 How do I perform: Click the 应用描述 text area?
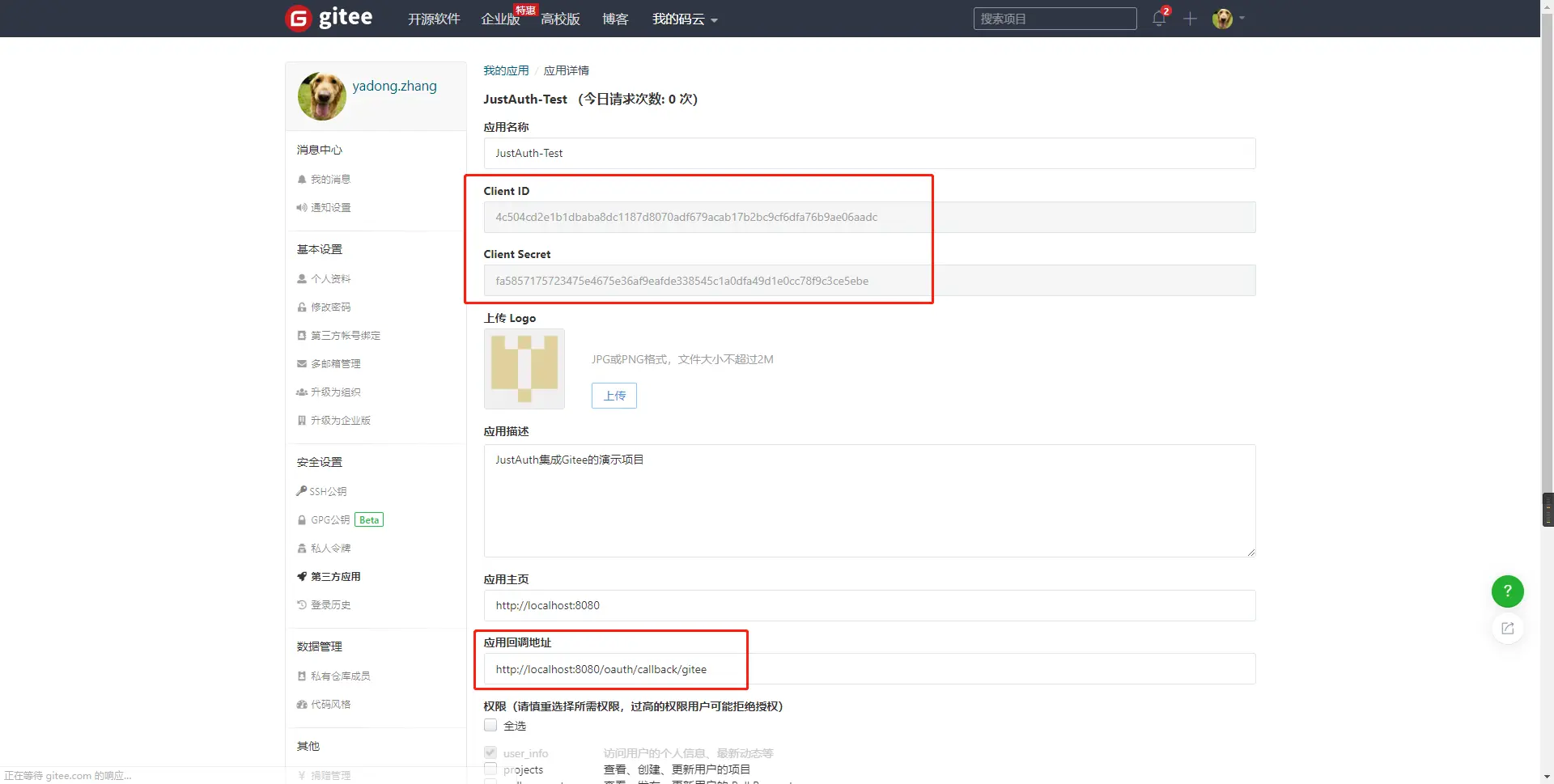click(x=869, y=501)
